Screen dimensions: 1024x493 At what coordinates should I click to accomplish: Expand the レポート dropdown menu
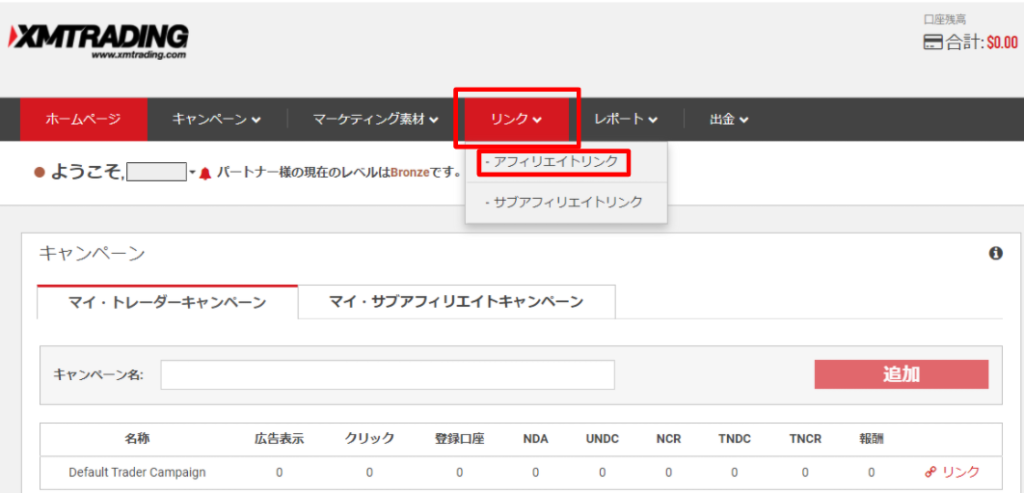[626, 119]
